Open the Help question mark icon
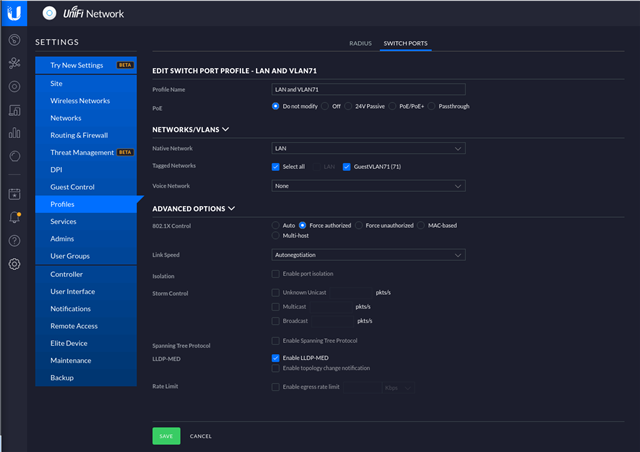Viewport: 640px width, 452px height. [x=15, y=241]
